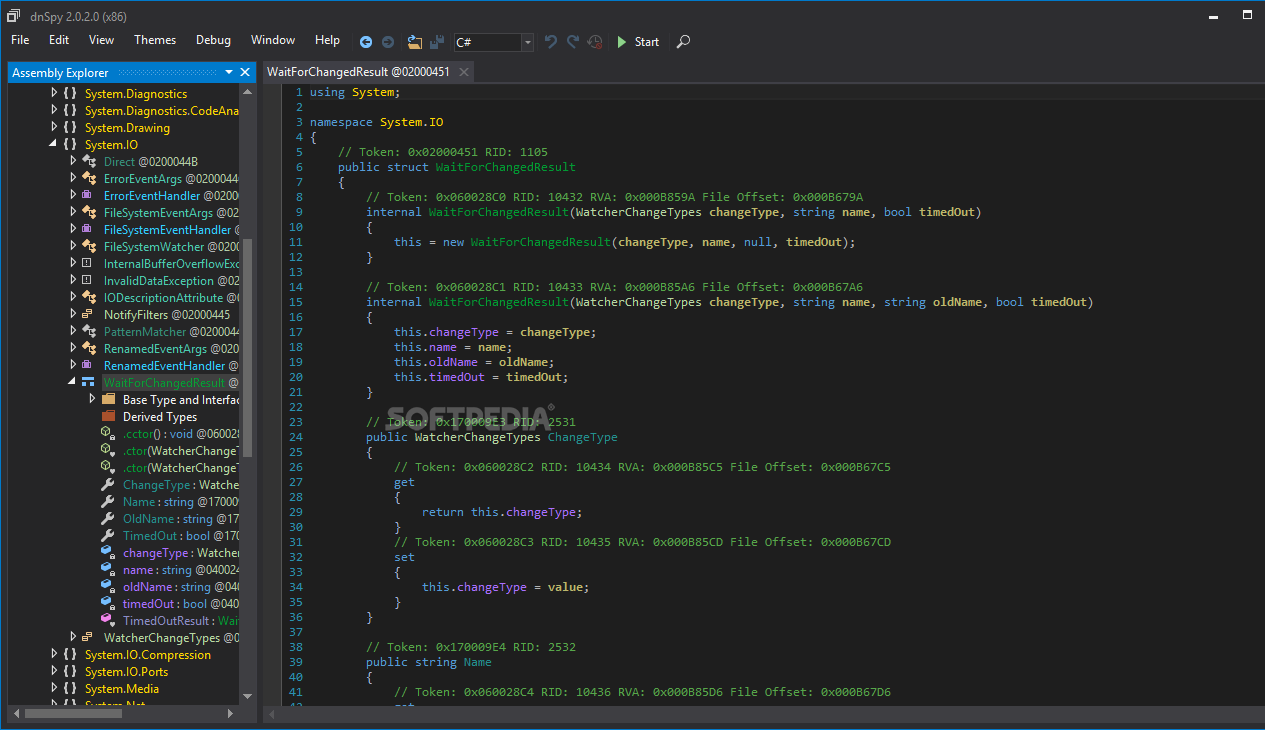The height and width of the screenshot is (730, 1265).
Task: Expand the System.Diagnostics namespace node
Action: pos(54,94)
